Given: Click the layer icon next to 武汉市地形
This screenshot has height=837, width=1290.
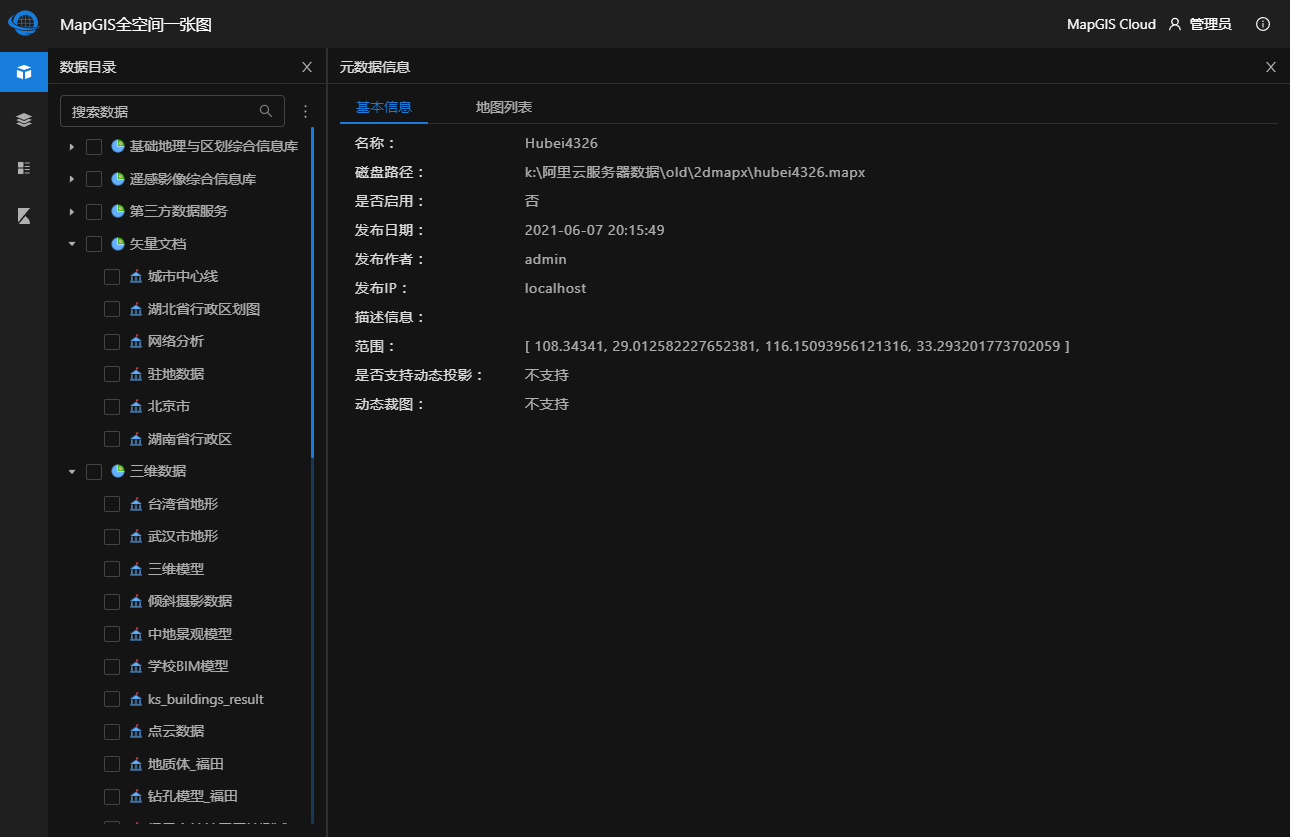Looking at the screenshot, I should [x=136, y=536].
